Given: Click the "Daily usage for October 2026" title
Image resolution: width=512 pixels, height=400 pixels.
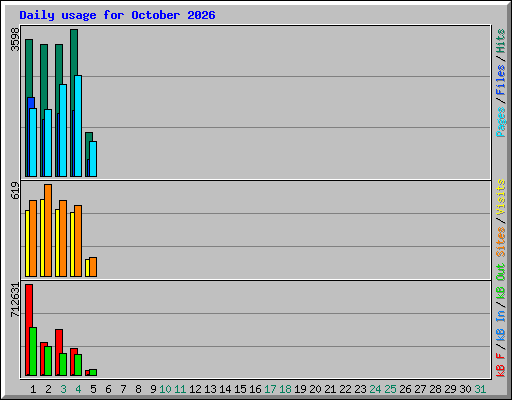Looking at the screenshot, I should 117,15.
